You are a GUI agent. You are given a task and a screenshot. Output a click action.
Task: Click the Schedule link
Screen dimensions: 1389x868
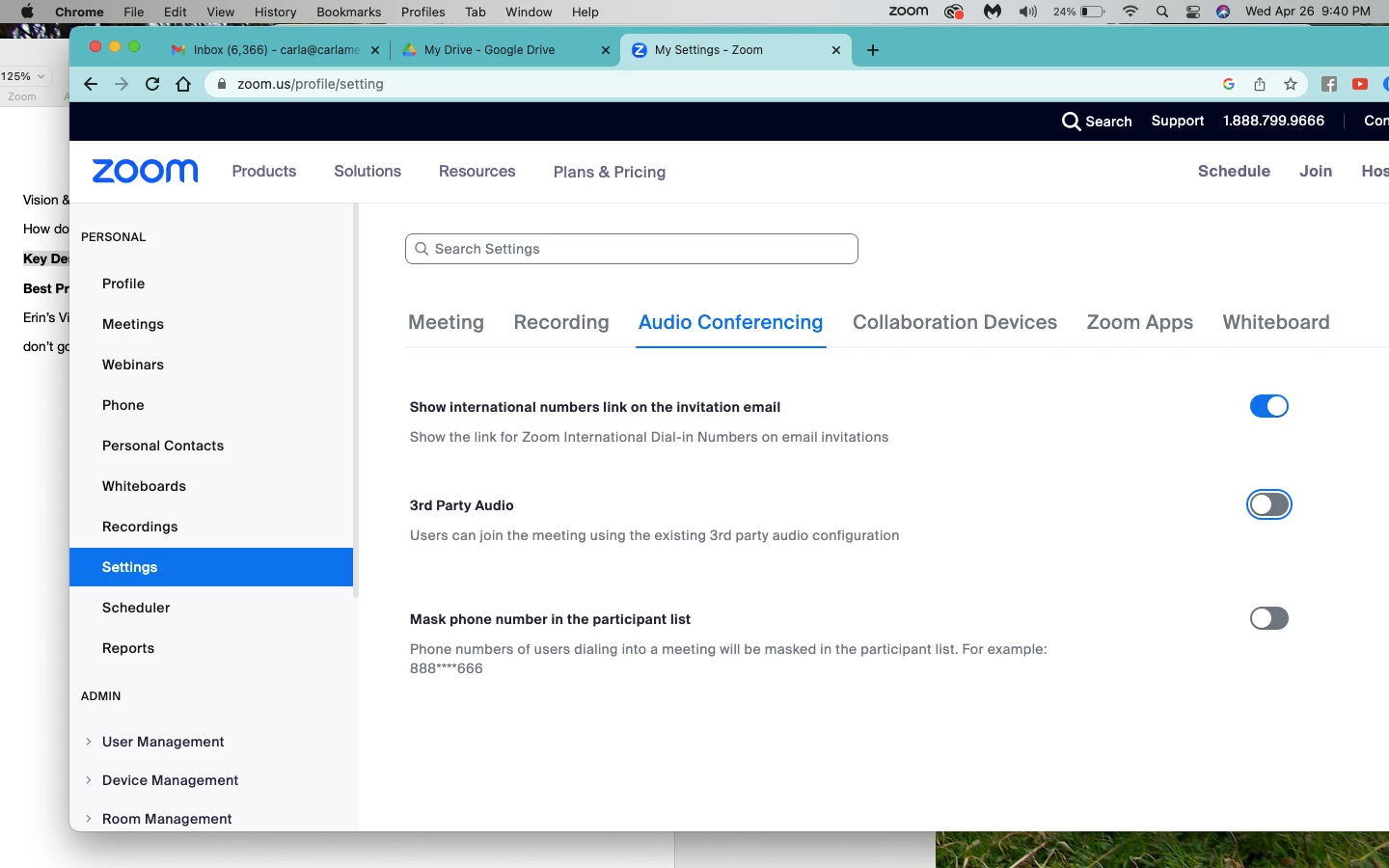[x=1234, y=171]
